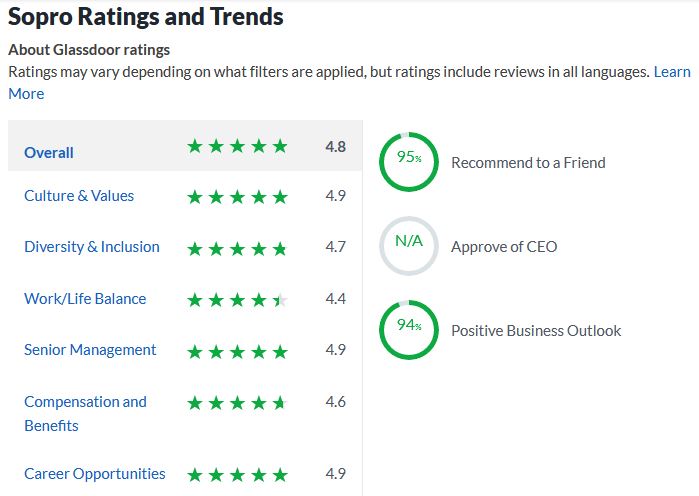Click the Work/Life Balance star rating
The image size is (699, 496).
237,299
